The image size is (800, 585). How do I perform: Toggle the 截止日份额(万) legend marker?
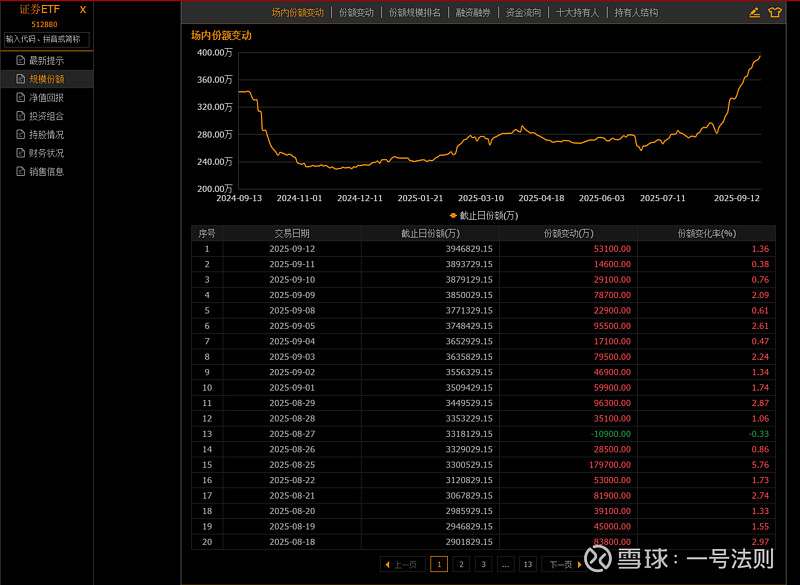453,215
